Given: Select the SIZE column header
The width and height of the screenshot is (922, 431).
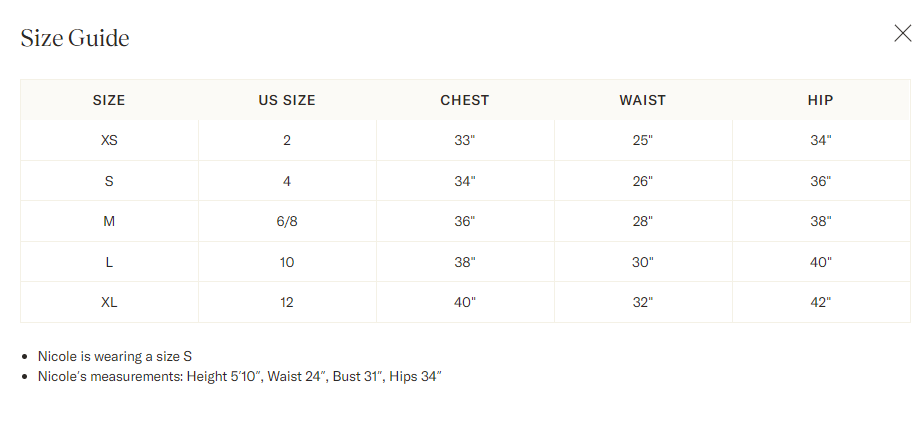Looking at the screenshot, I should [109, 100].
